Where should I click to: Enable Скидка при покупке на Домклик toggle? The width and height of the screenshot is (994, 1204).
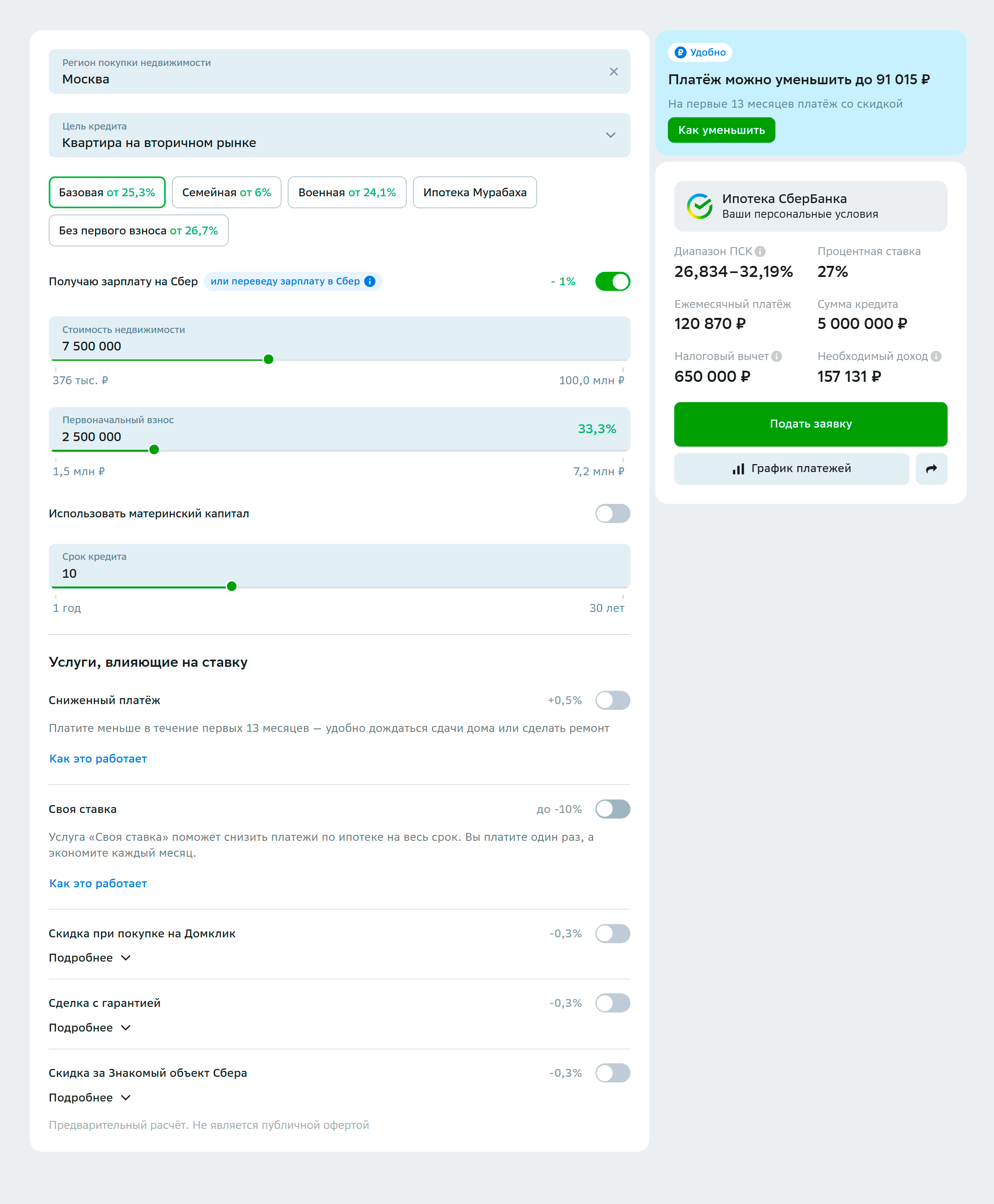(x=612, y=933)
